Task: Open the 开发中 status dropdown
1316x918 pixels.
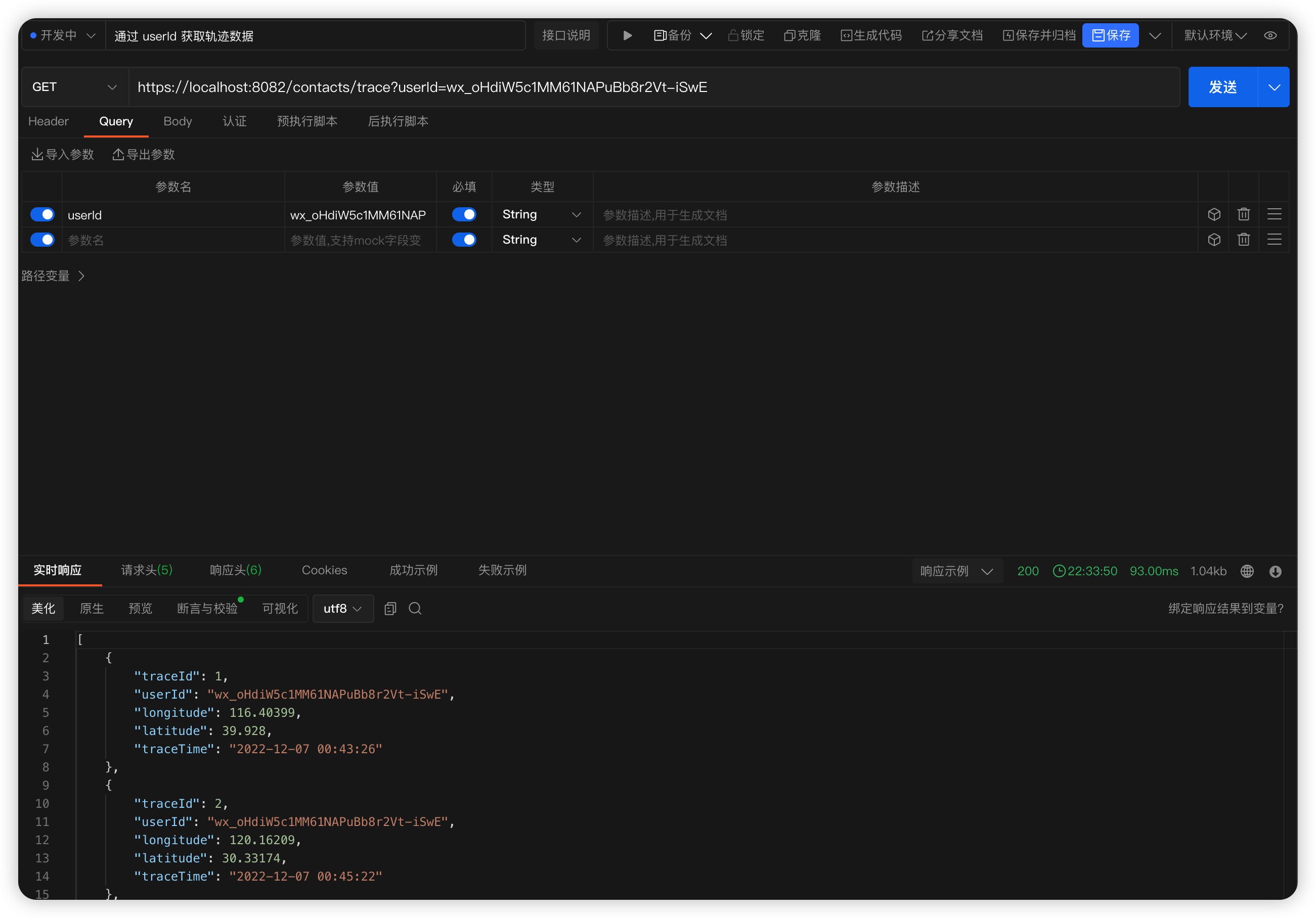Action: point(63,35)
